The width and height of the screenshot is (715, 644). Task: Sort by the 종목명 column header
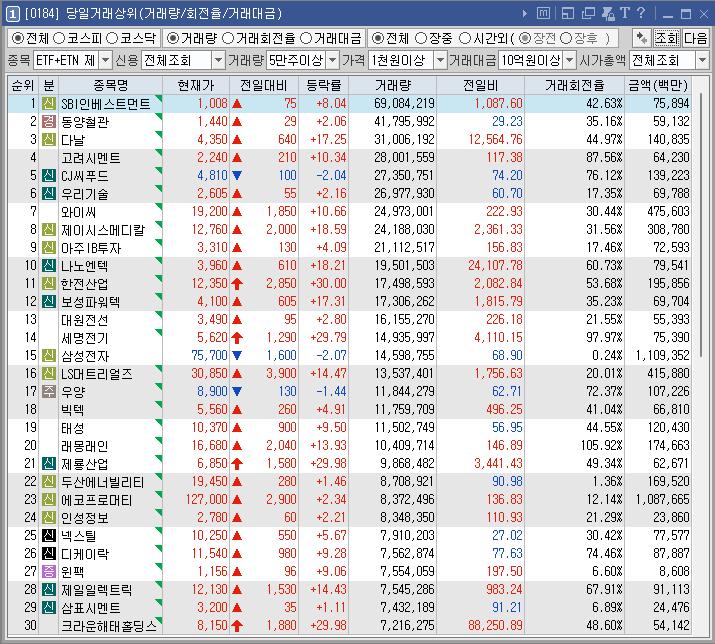coord(110,85)
